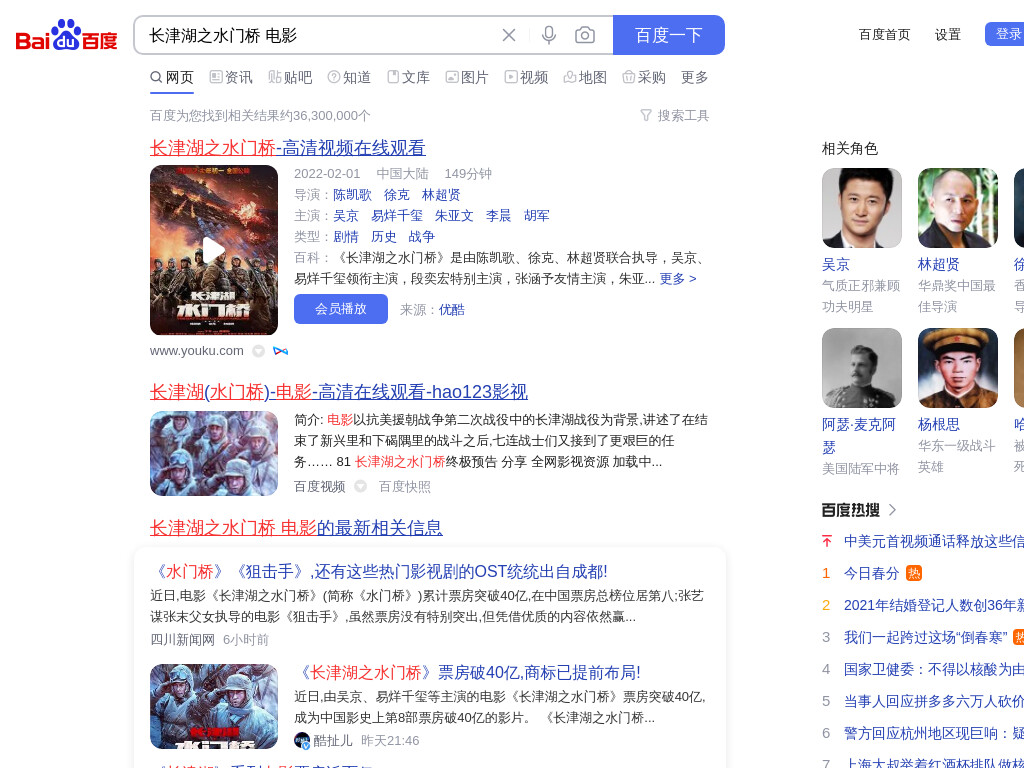The height and width of the screenshot is (768, 1024).
Task: Switch to the 图片 tab
Action: point(467,78)
